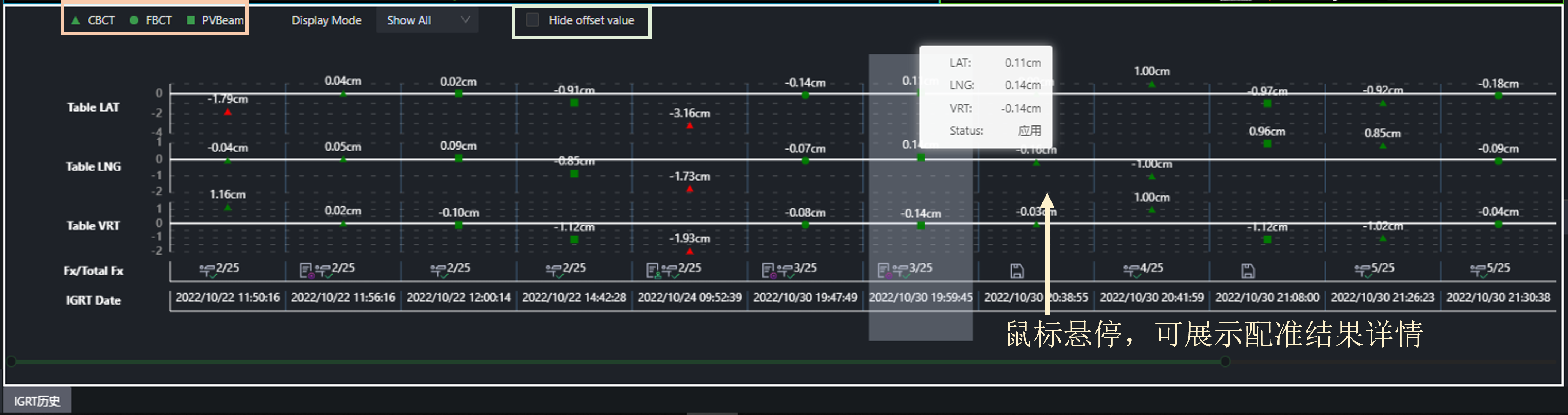Click green square marker under -0.85cm
1568x415 pixels.
(x=574, y=174)
